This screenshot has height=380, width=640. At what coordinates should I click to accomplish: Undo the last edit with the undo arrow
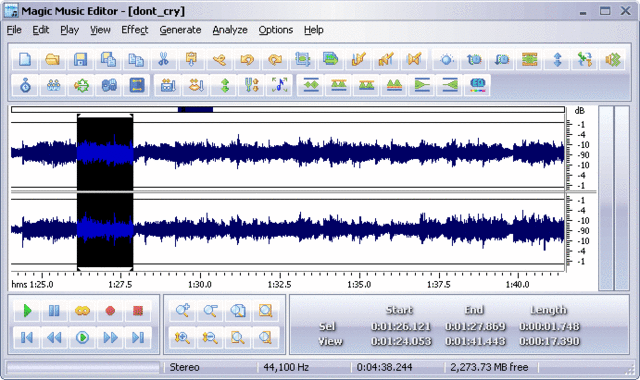point(247,60)
